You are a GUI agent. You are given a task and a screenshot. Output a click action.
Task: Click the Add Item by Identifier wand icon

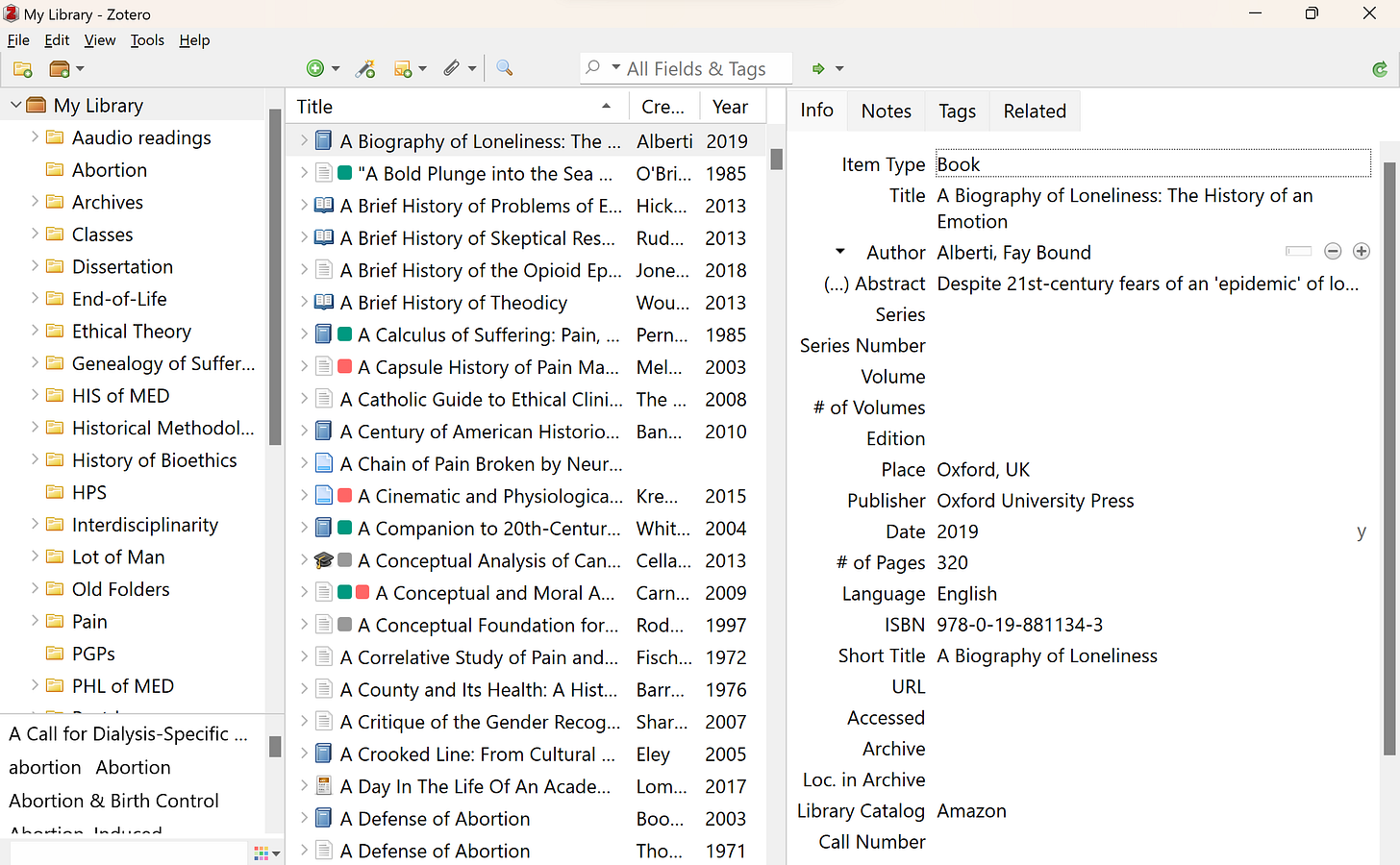365,68
